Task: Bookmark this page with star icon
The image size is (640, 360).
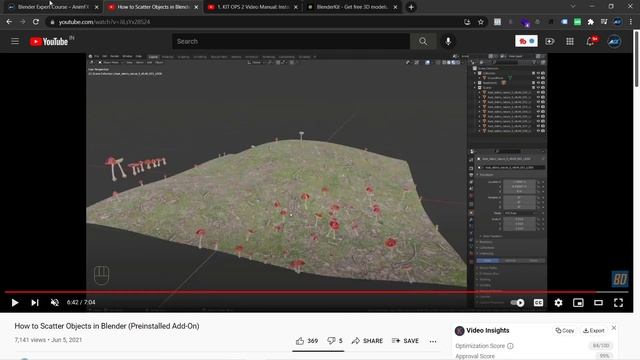Action: tap(481, 22)
